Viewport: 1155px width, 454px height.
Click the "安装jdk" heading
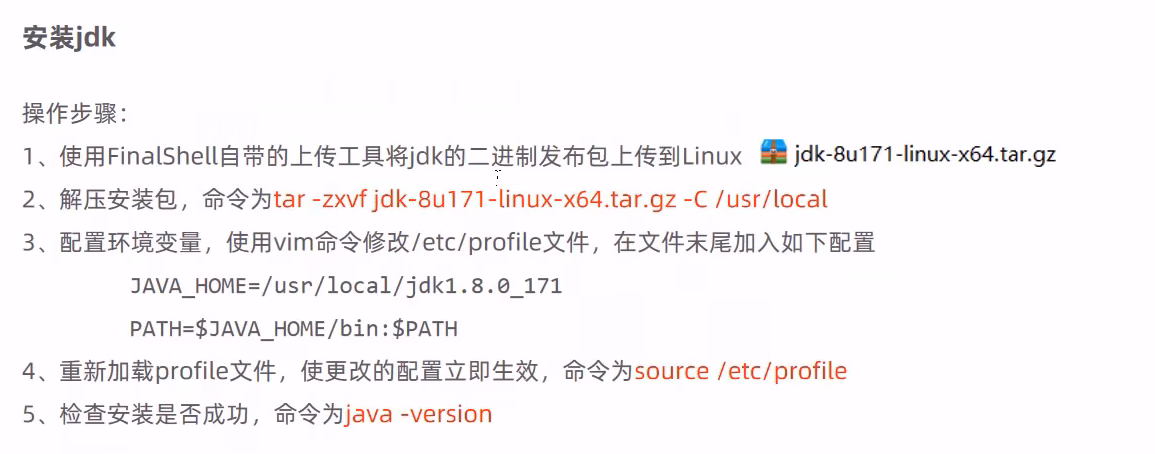pos(70,39)
